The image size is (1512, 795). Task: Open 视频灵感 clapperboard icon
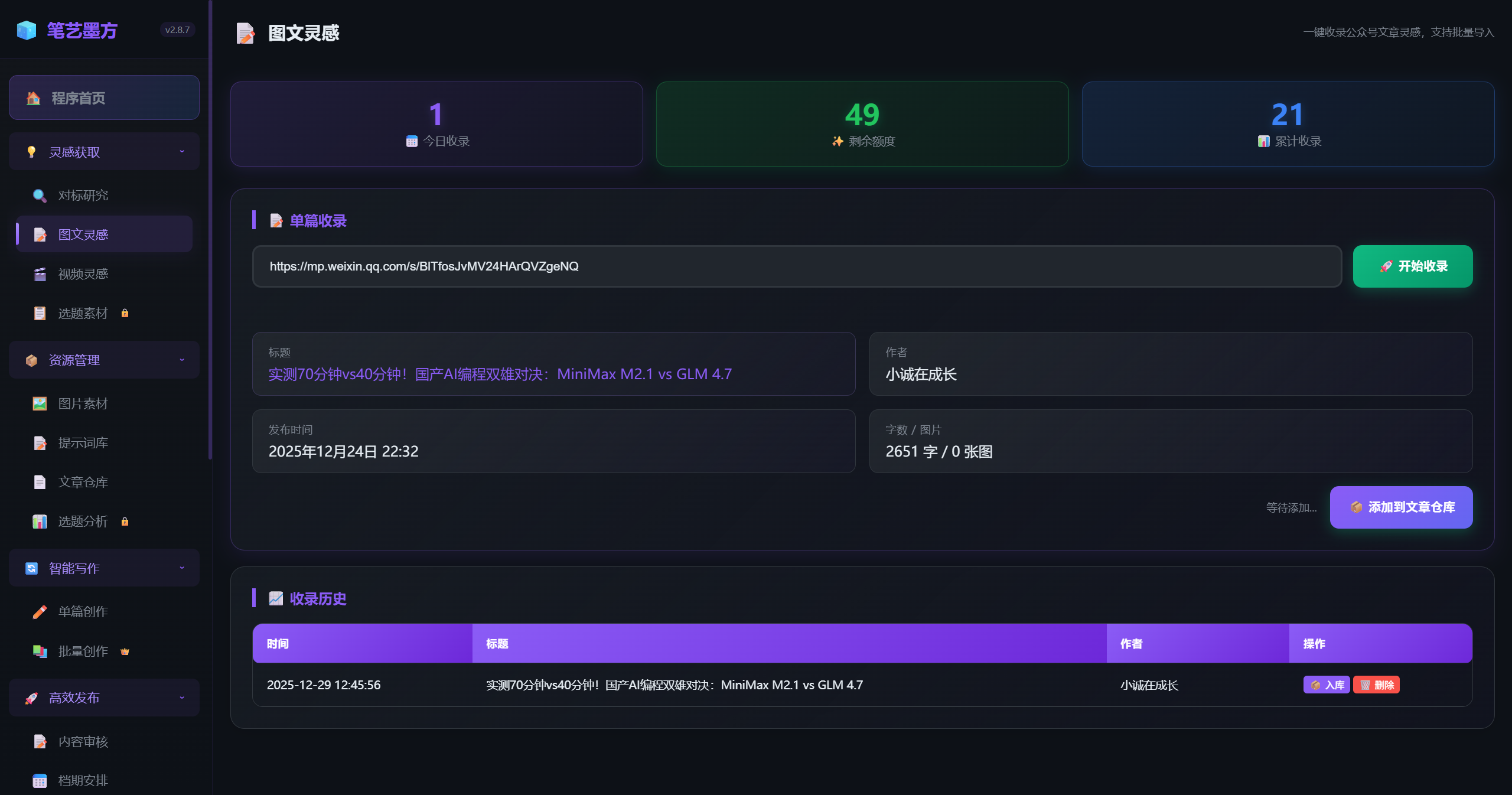(40, 274)
